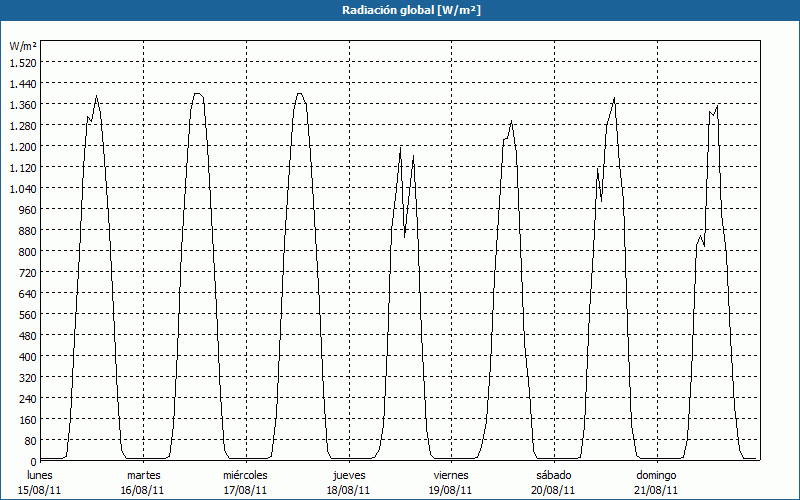This screenshot has height=500, width=800.
Task: Select the "lunes" day label
Action: [41, 475]
